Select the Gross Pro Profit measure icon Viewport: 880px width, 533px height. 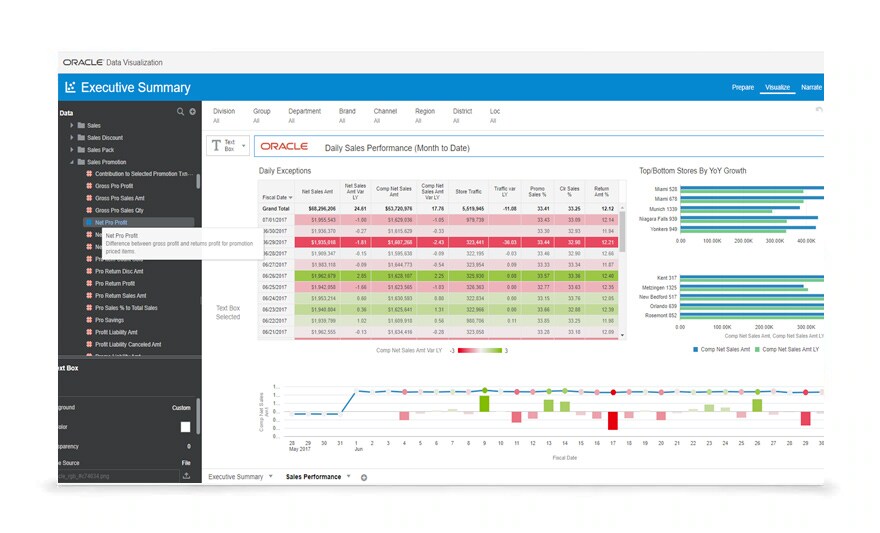[x=89, y=186]
